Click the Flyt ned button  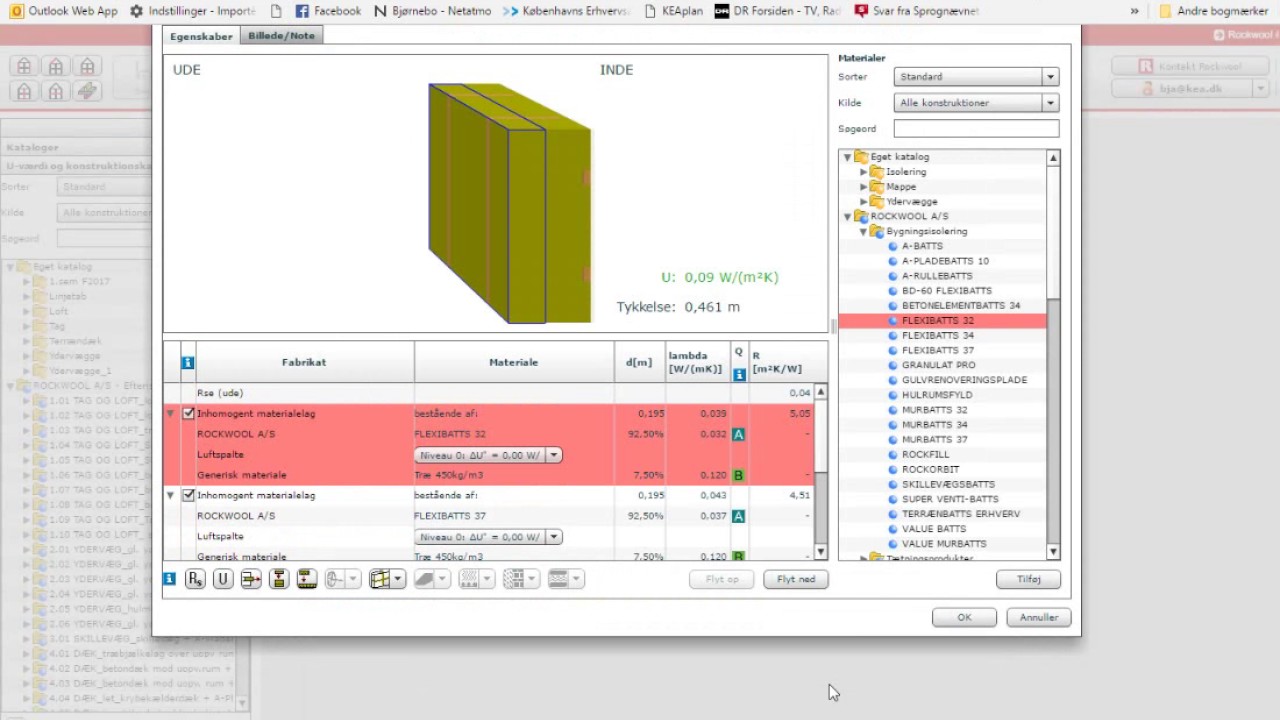[796, 579]
